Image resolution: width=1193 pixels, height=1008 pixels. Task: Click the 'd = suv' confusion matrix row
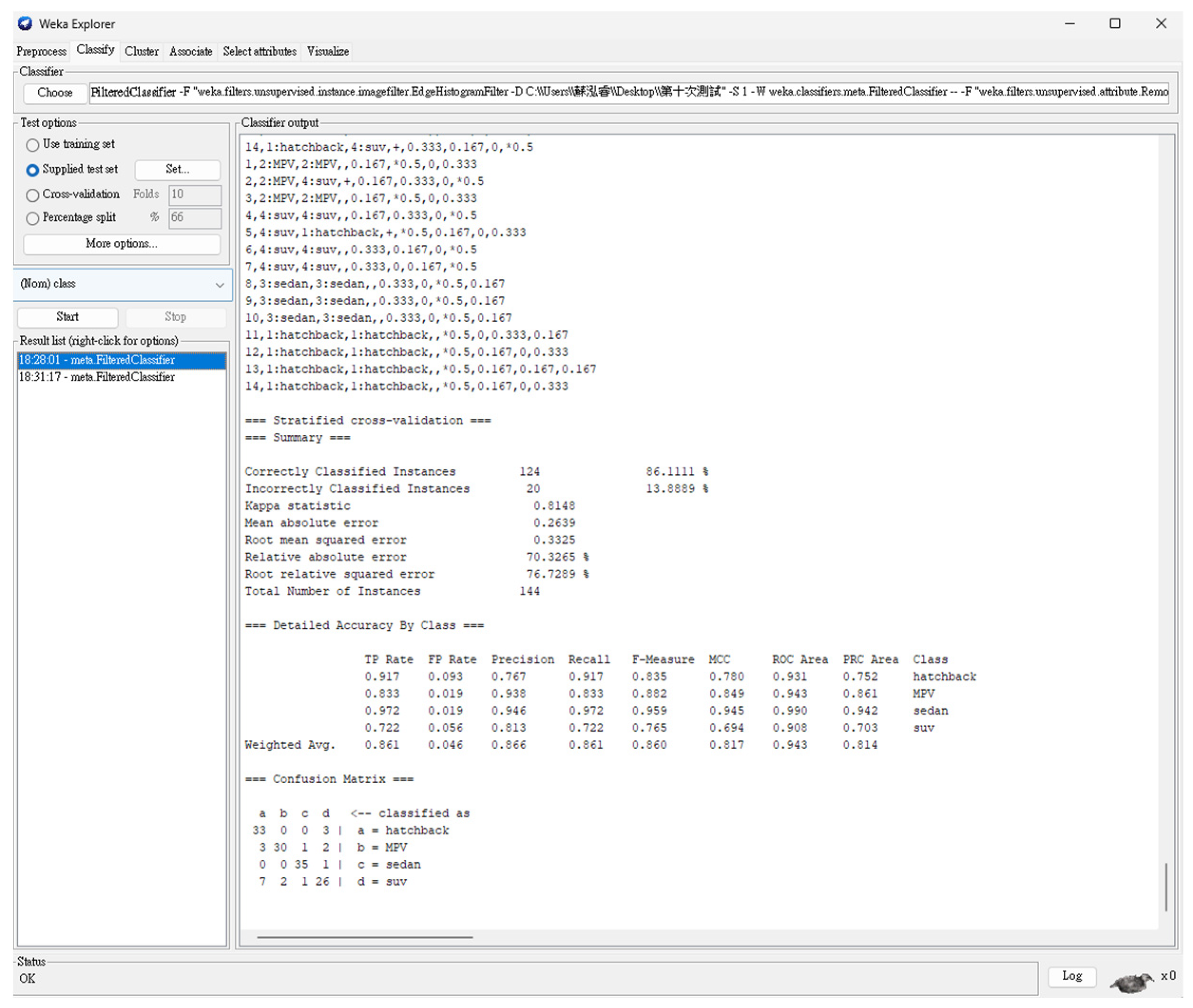pyautogui.click(x=333, y=882)
